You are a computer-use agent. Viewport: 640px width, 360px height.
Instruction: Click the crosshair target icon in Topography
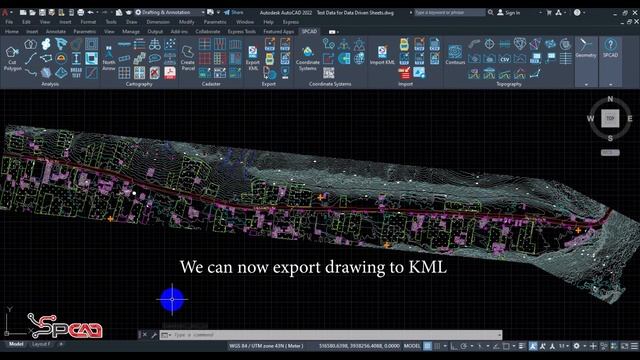tap(489, 44)
